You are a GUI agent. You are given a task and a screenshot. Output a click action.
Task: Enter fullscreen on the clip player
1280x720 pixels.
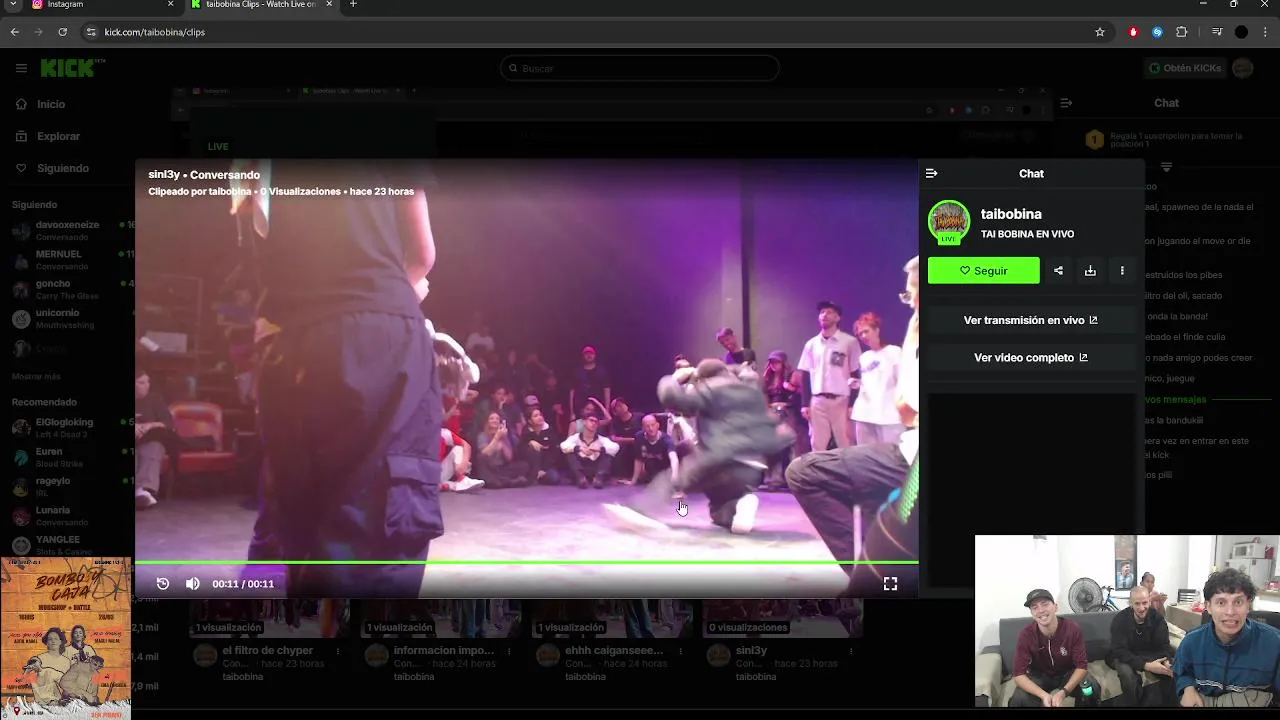(x=890, y=584)
